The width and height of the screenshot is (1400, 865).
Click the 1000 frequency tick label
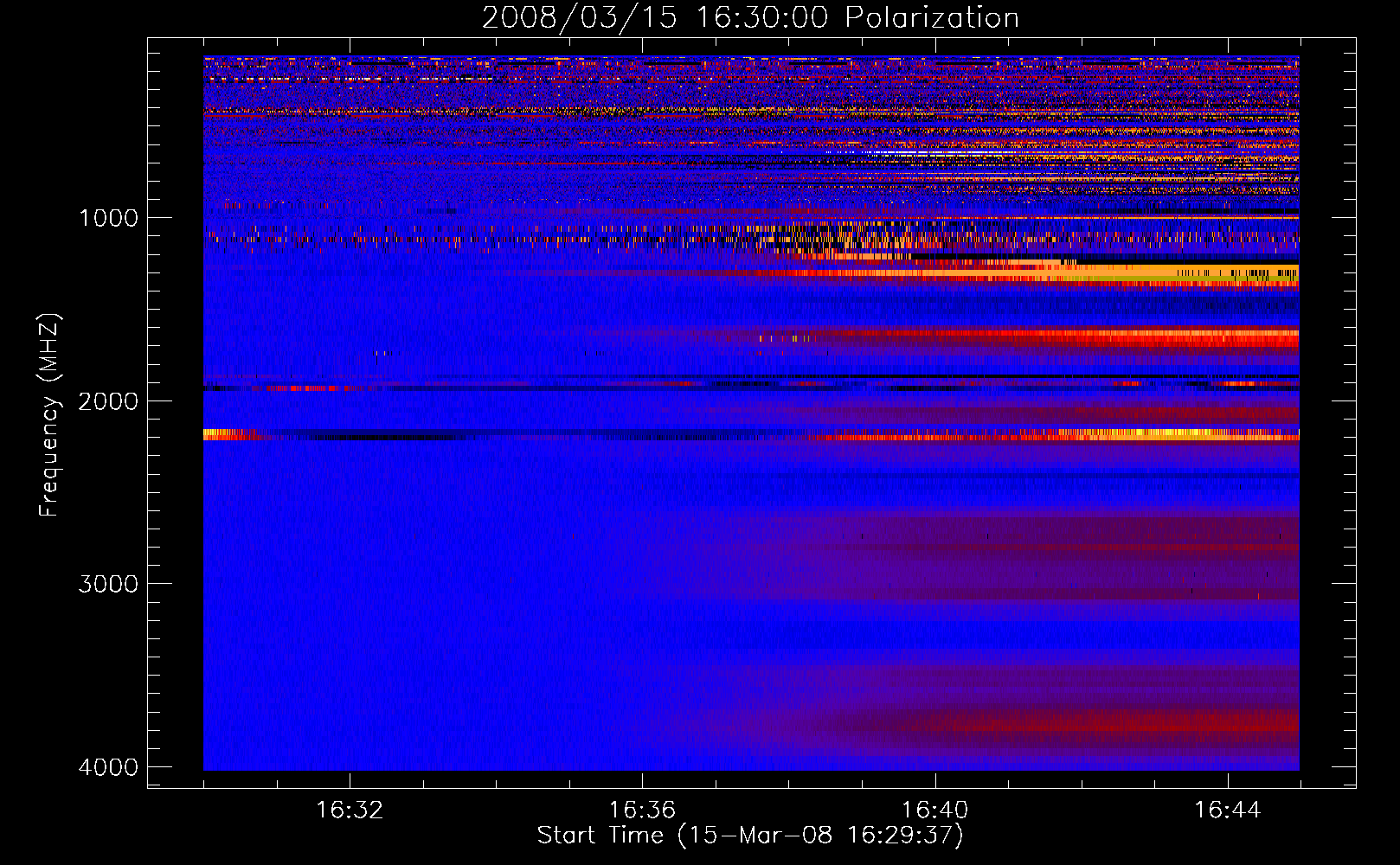point(108,218)
